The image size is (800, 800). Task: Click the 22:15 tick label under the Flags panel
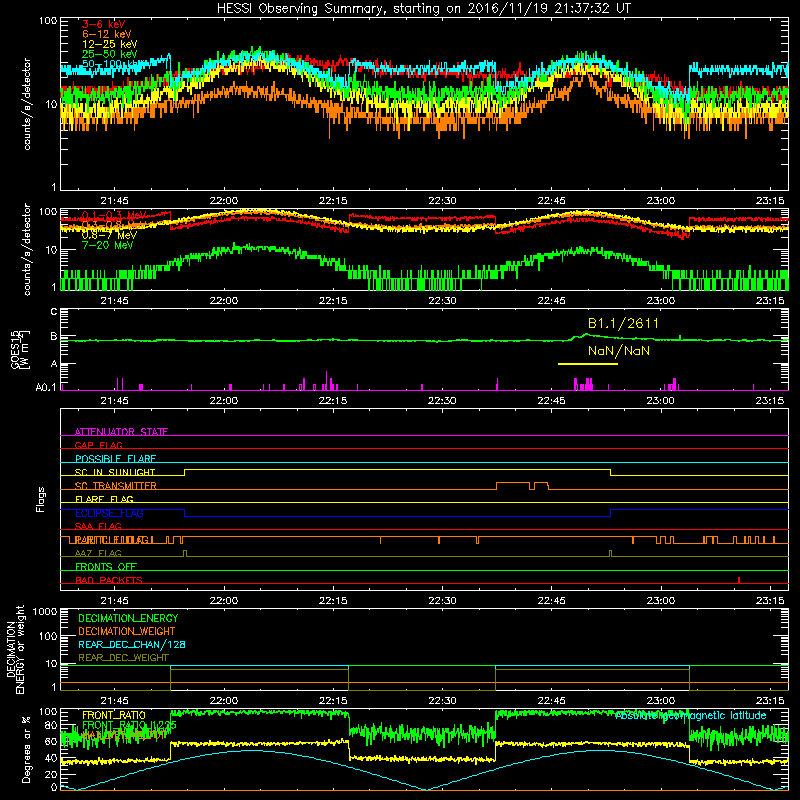coord(333,601)
